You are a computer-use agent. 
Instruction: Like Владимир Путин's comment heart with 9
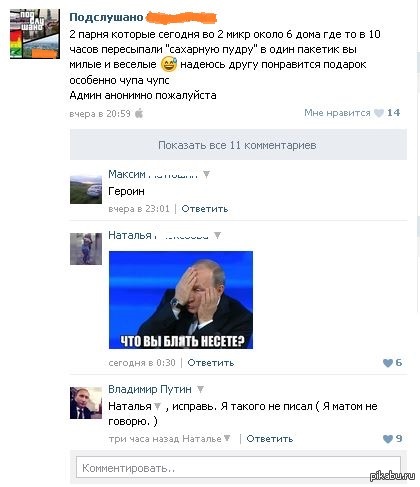point(388,439)
